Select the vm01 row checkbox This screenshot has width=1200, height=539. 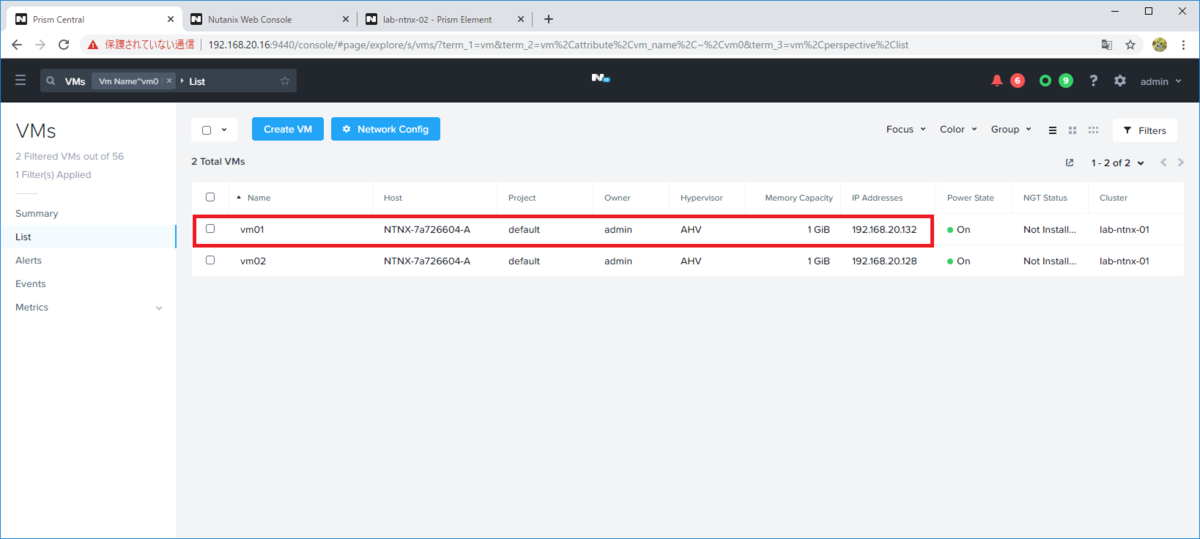coord(210,229)
